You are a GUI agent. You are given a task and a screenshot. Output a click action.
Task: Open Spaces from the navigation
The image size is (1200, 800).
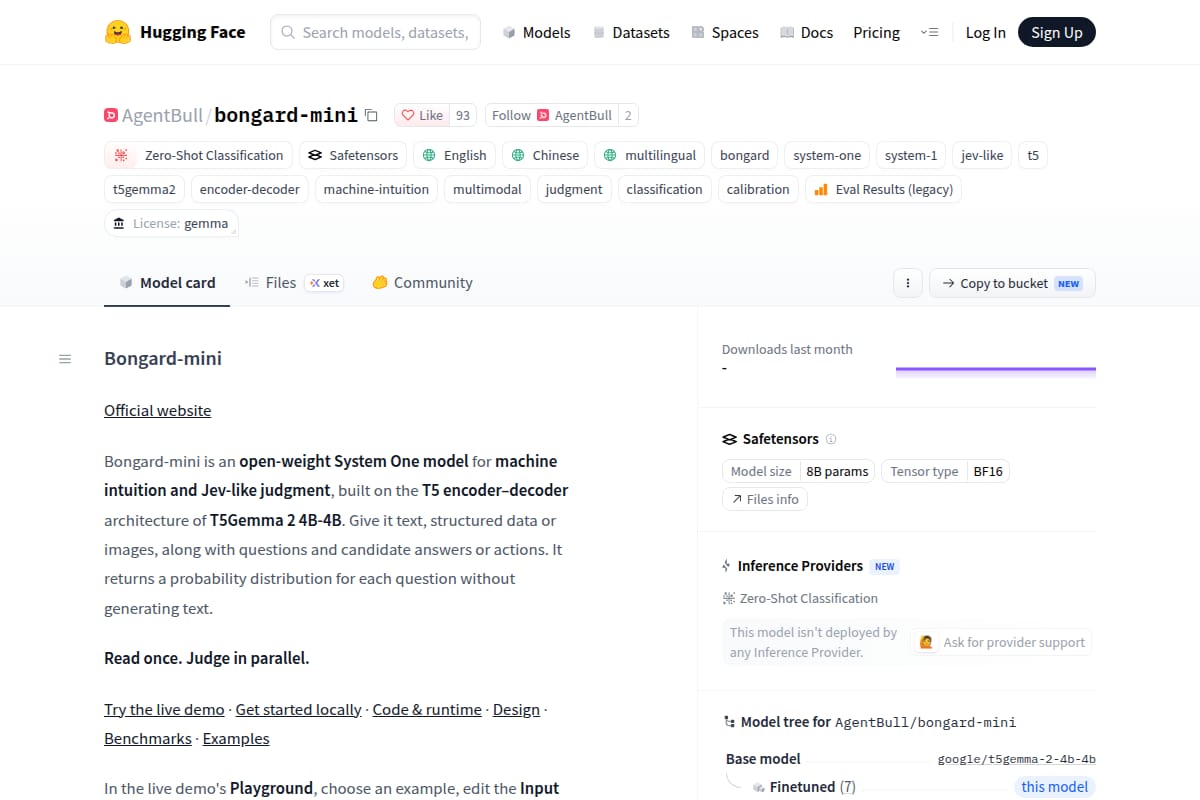coord(725,32)
